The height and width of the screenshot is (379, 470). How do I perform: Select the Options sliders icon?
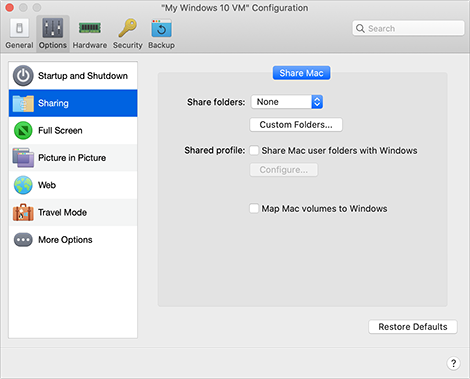[53, 28]
